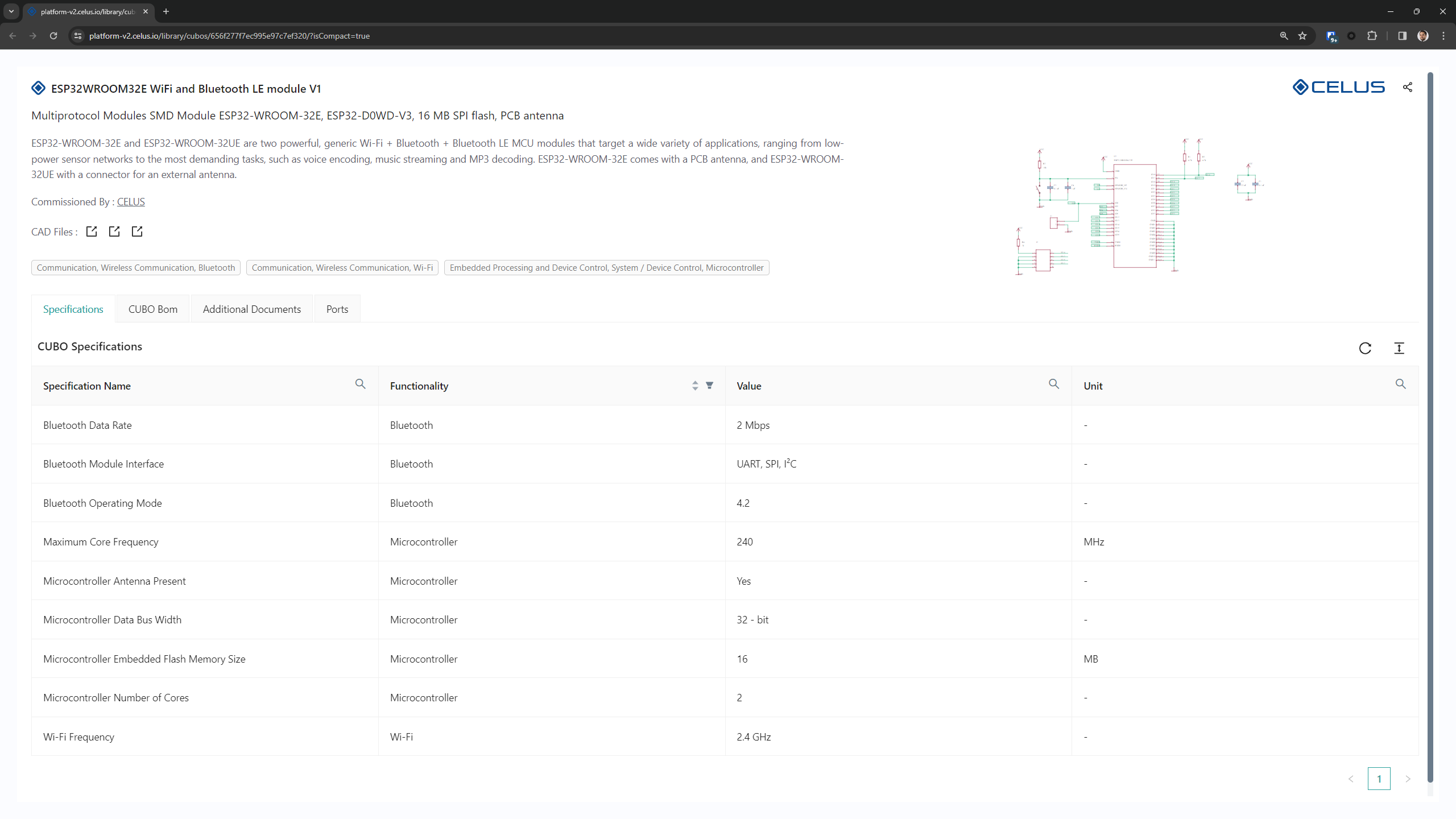Click the CUBO Specifications heading

coord(90,346)
